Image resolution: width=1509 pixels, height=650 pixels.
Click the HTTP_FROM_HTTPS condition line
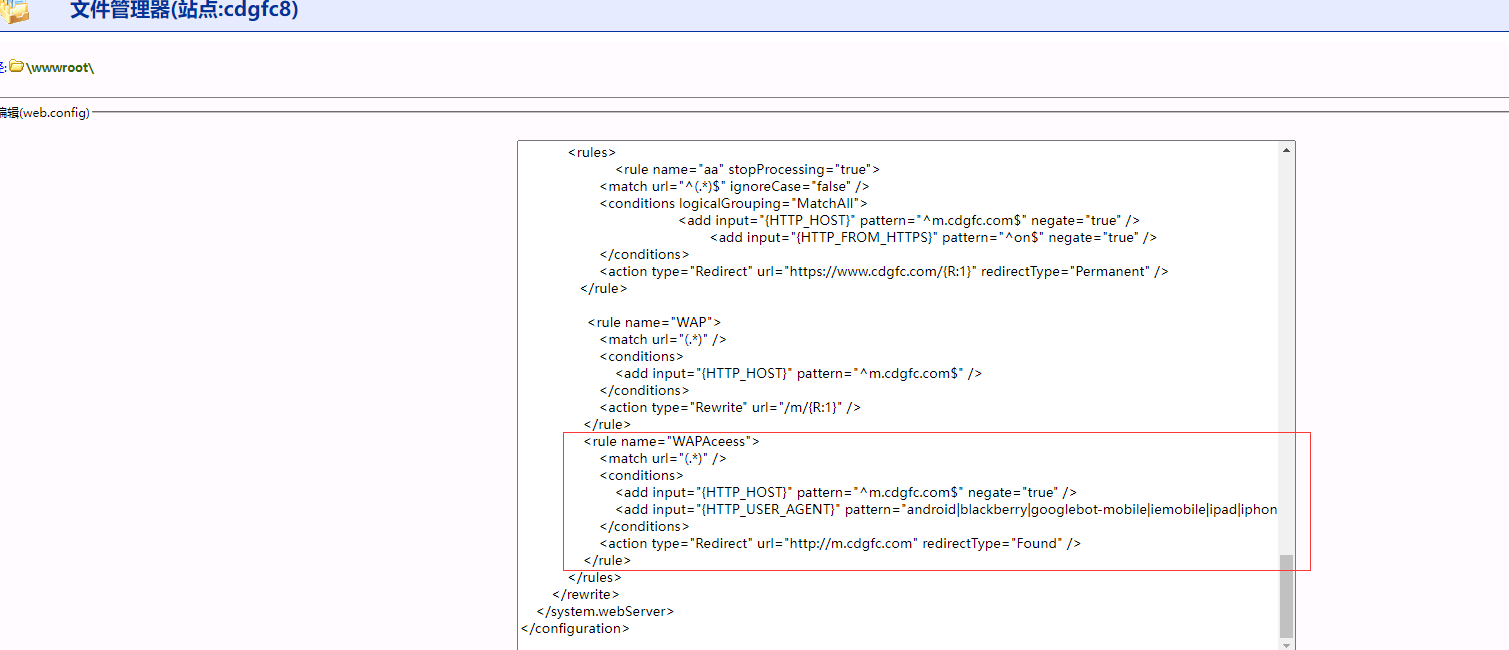point(933,237)
